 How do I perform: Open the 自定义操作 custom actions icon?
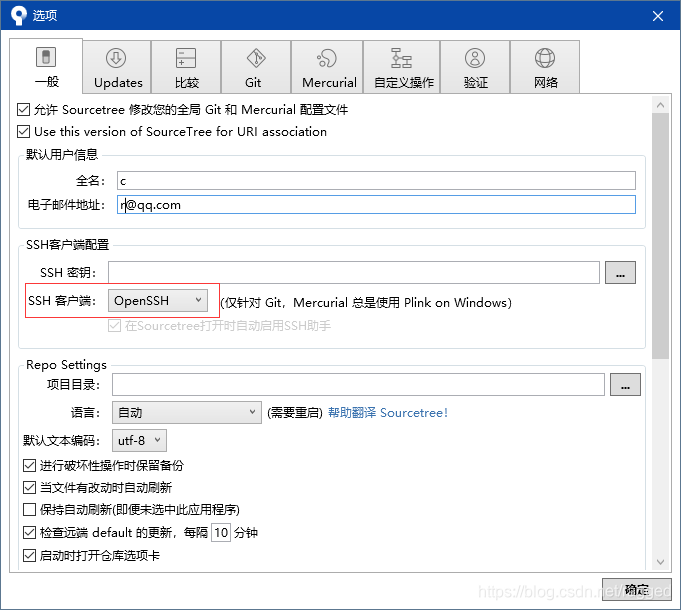tap(401, 58)
